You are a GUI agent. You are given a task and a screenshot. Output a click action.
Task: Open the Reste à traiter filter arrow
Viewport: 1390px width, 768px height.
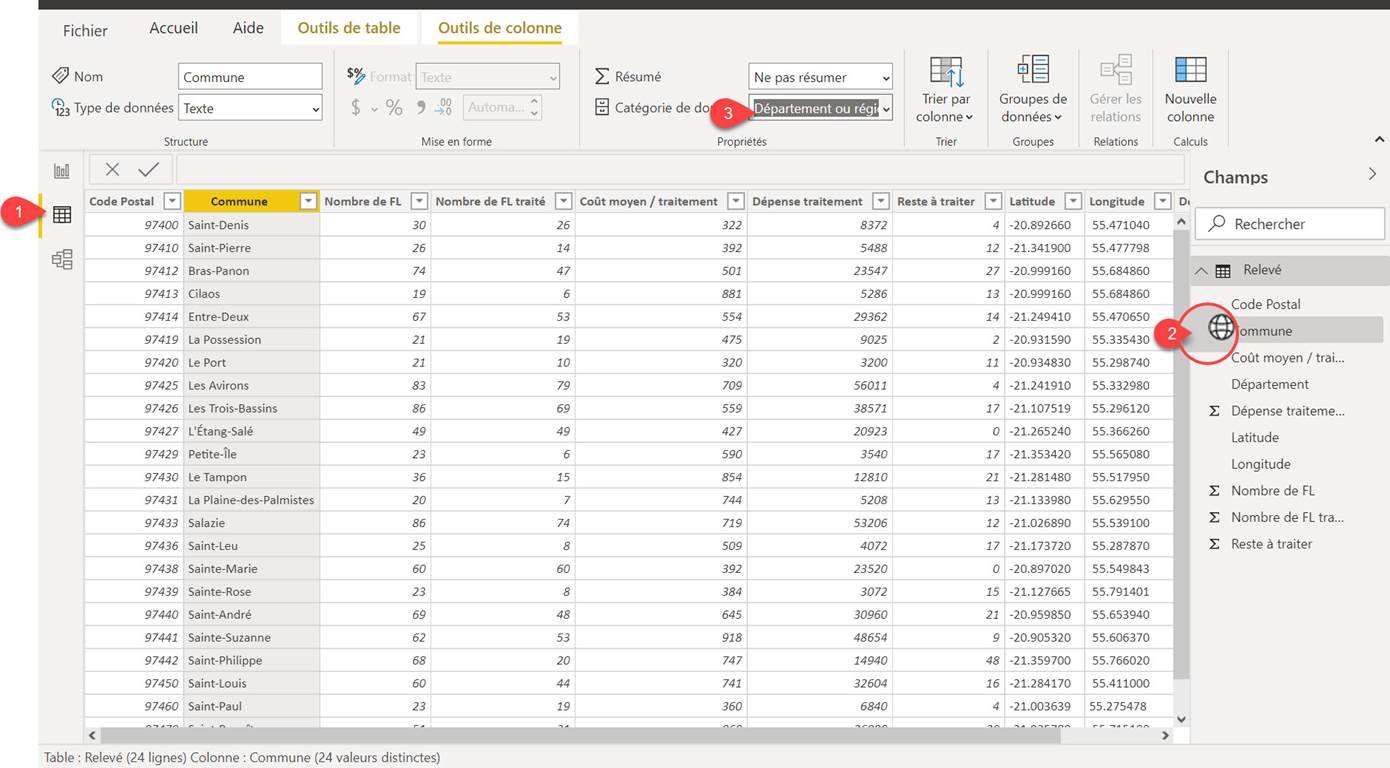[x=993, y=201]
